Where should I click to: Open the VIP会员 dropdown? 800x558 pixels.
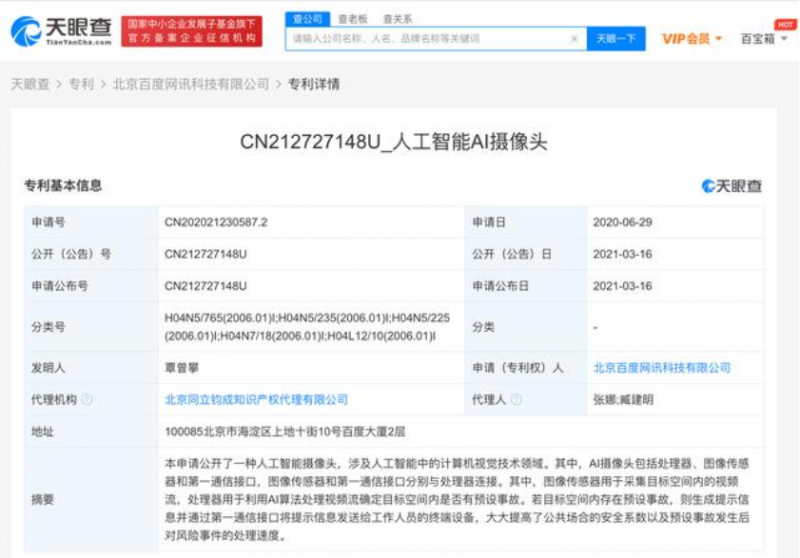point(692,39)
